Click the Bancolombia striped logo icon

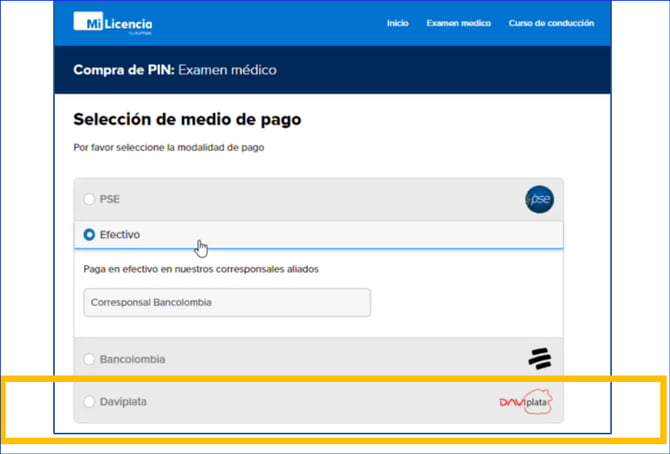tap(540, 358)
